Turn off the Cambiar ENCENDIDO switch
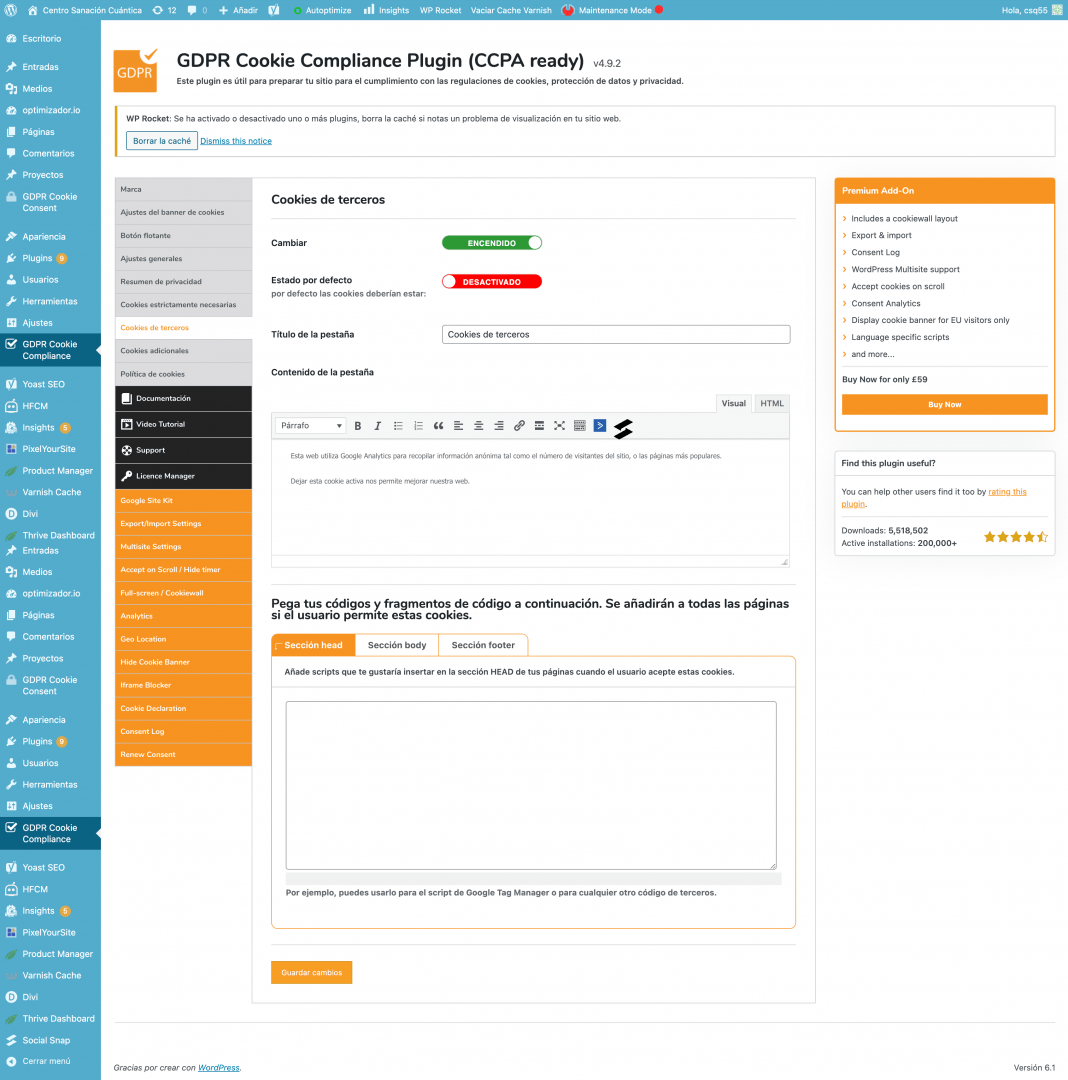 (x=492, y=243)
